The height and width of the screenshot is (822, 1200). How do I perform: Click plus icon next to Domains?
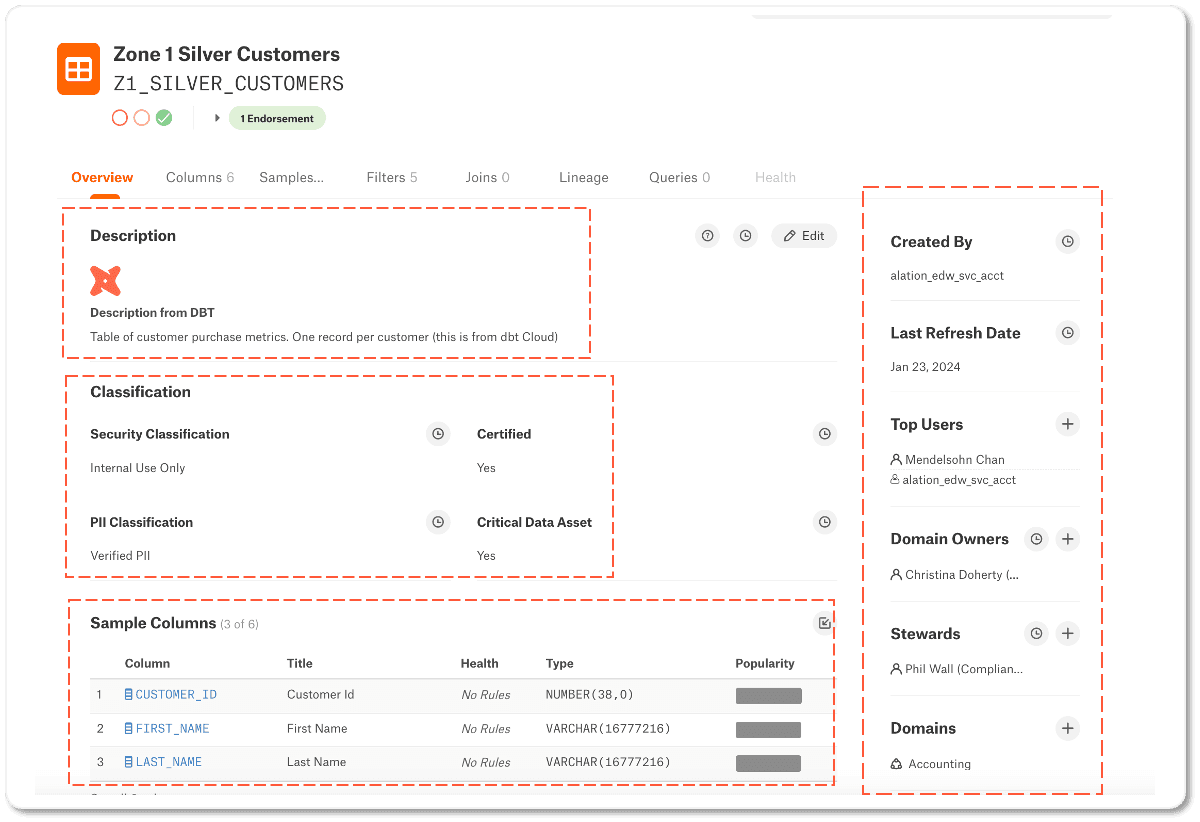[x=1068, y=729]
